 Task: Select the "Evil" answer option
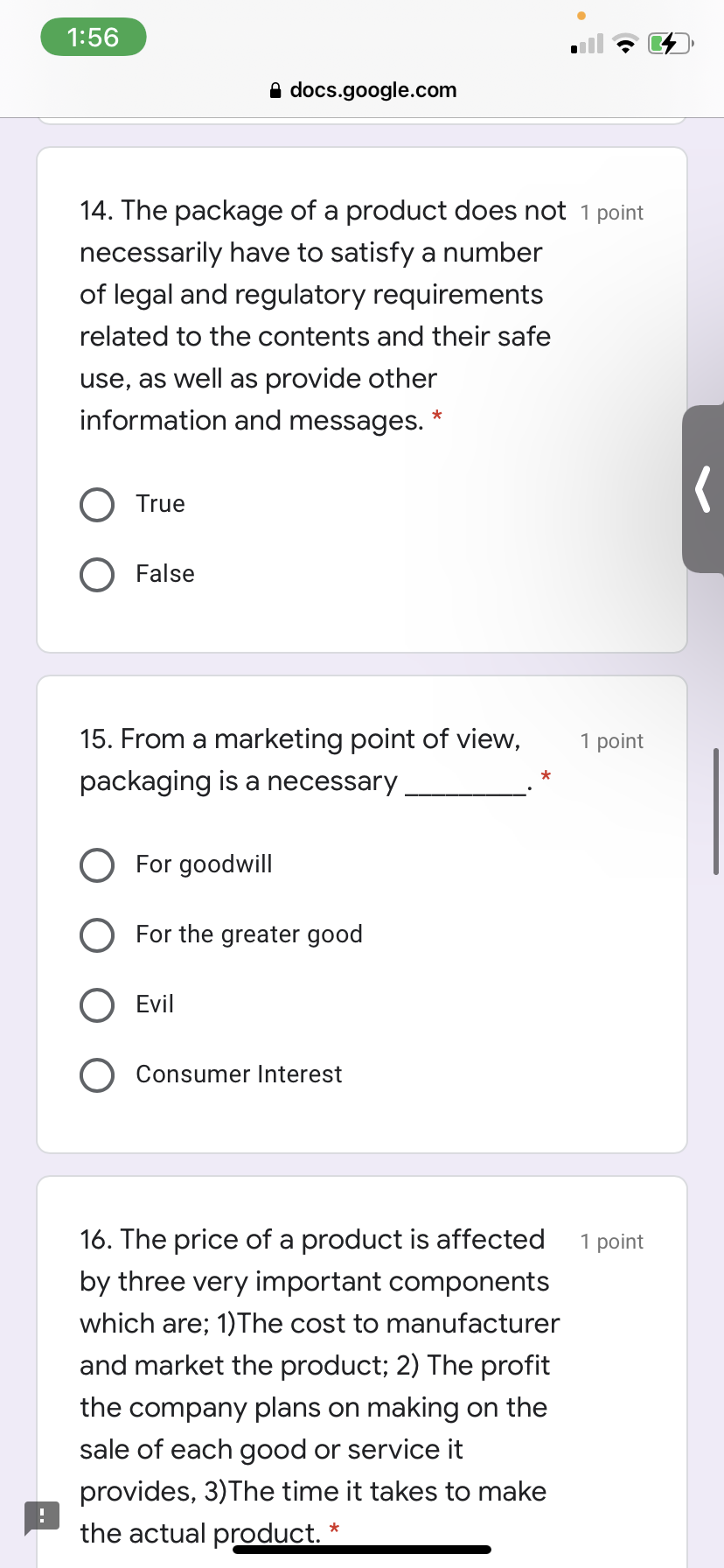[x=97, y=1004]
